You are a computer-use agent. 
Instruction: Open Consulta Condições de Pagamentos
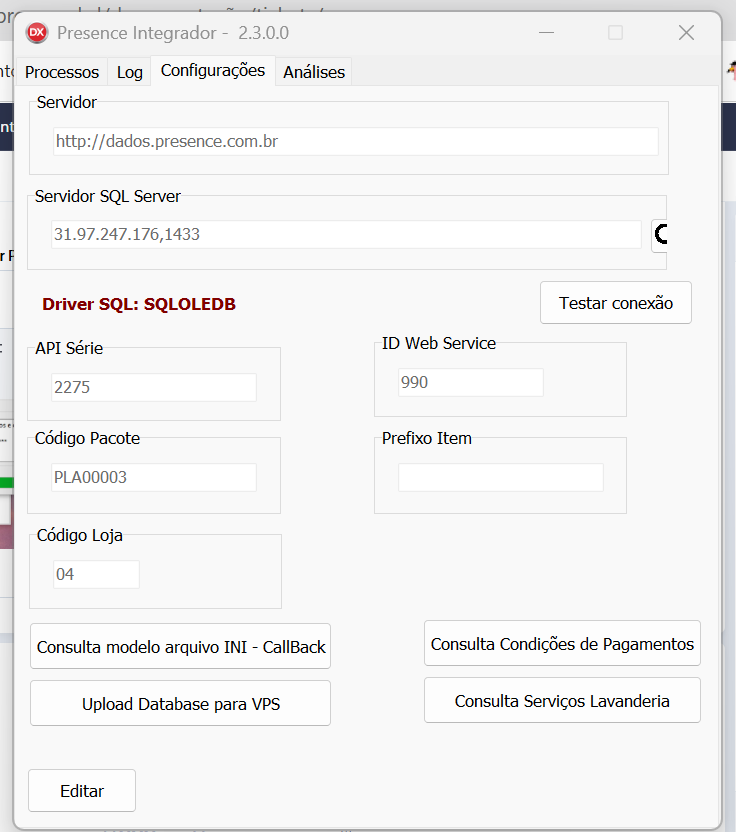coord(562,644)
